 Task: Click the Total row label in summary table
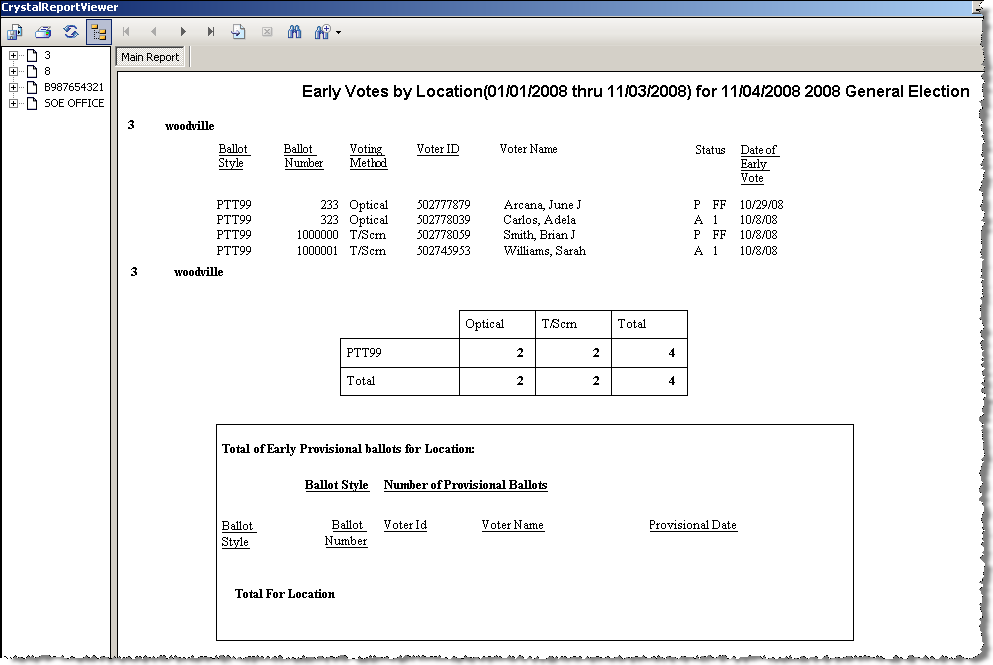pyautogui.click(x=360, y=381)
